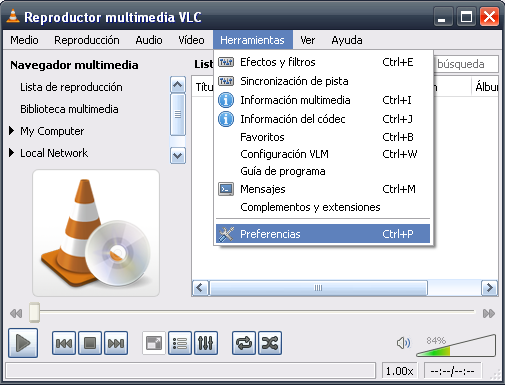Open the Ayuda menu
This screenshot has height=385, width=505.
point(347,40)
